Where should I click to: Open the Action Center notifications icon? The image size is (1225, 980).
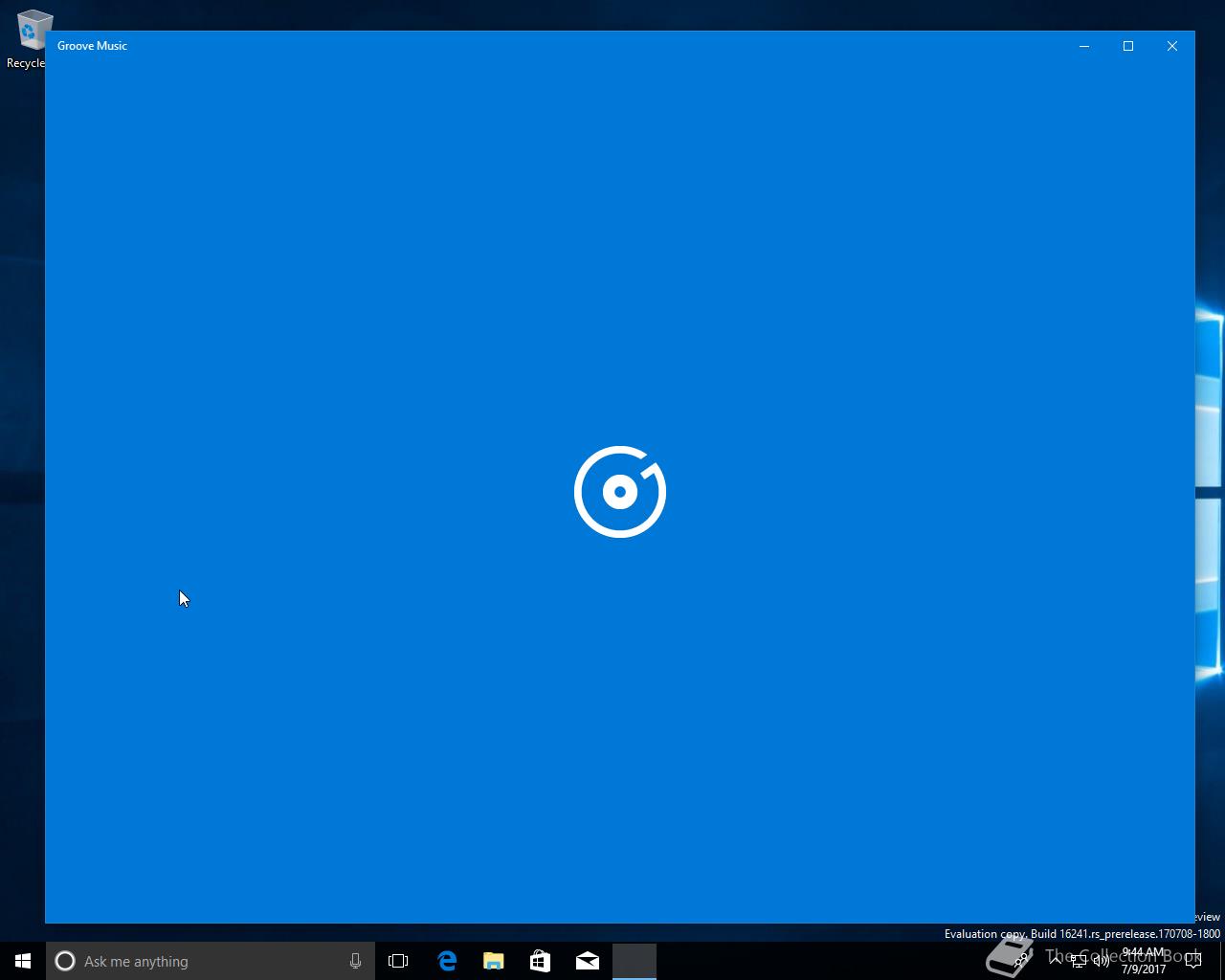point(1193,961)
